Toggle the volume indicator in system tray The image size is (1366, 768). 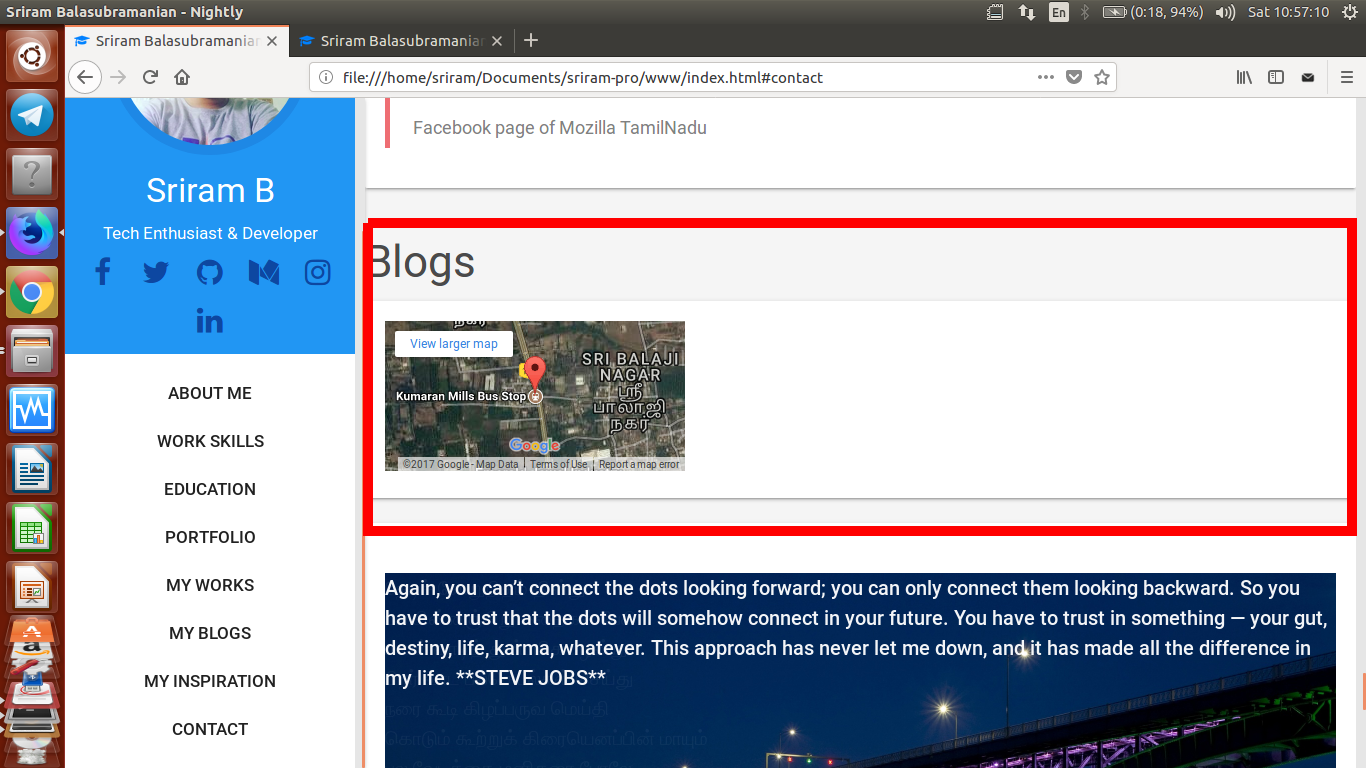[x=1226, y=11]
